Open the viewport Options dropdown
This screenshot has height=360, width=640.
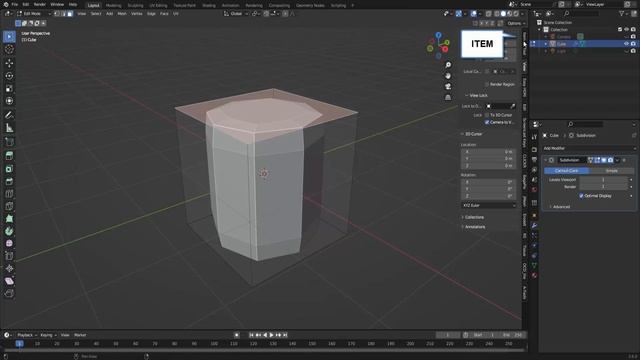pos(516,23)
